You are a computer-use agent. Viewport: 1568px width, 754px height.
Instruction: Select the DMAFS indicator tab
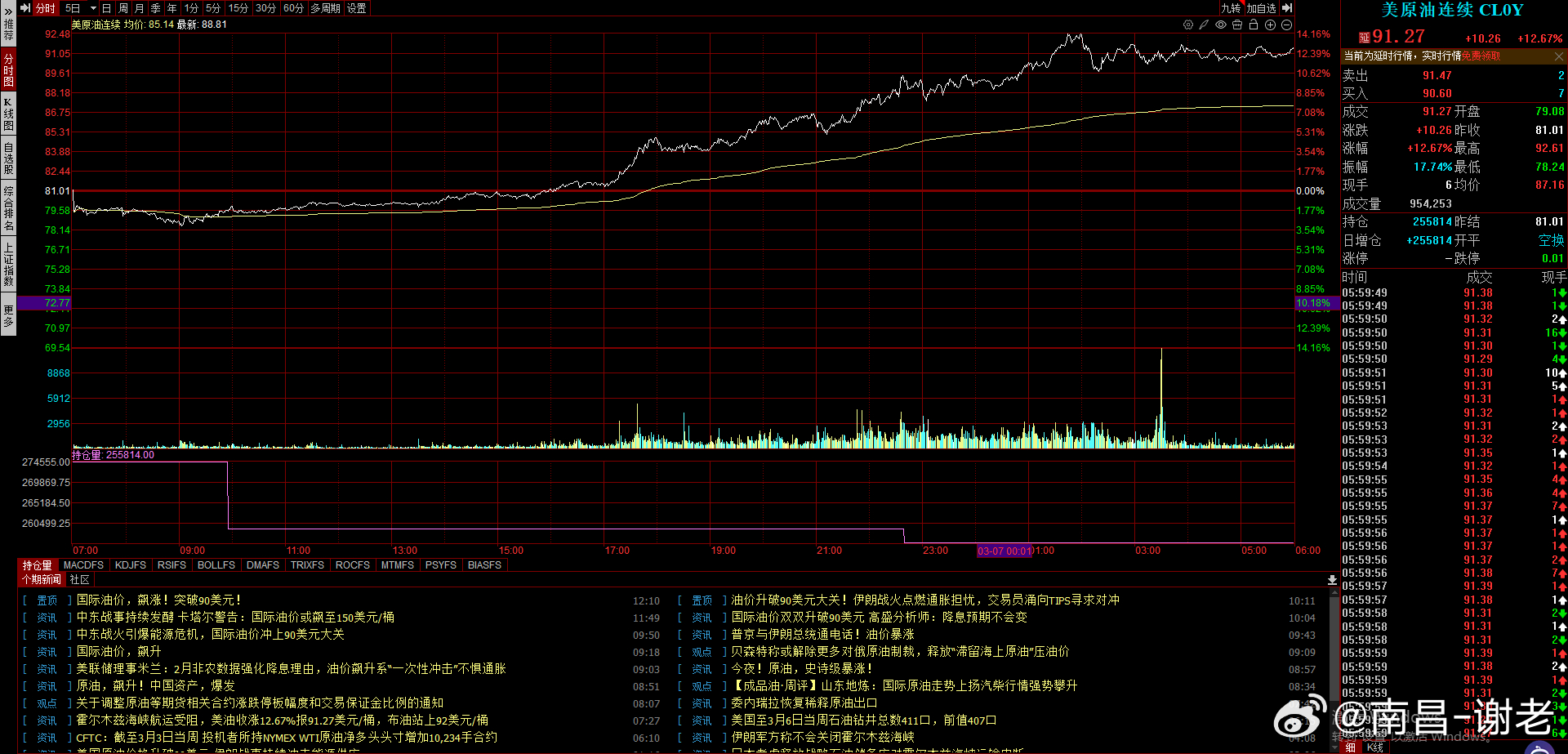tap(263, 565)
